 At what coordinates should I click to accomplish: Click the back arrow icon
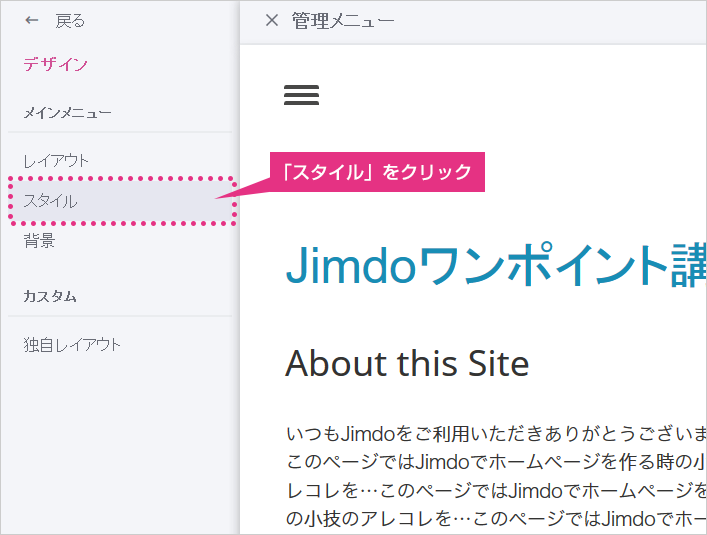point(32,20)
